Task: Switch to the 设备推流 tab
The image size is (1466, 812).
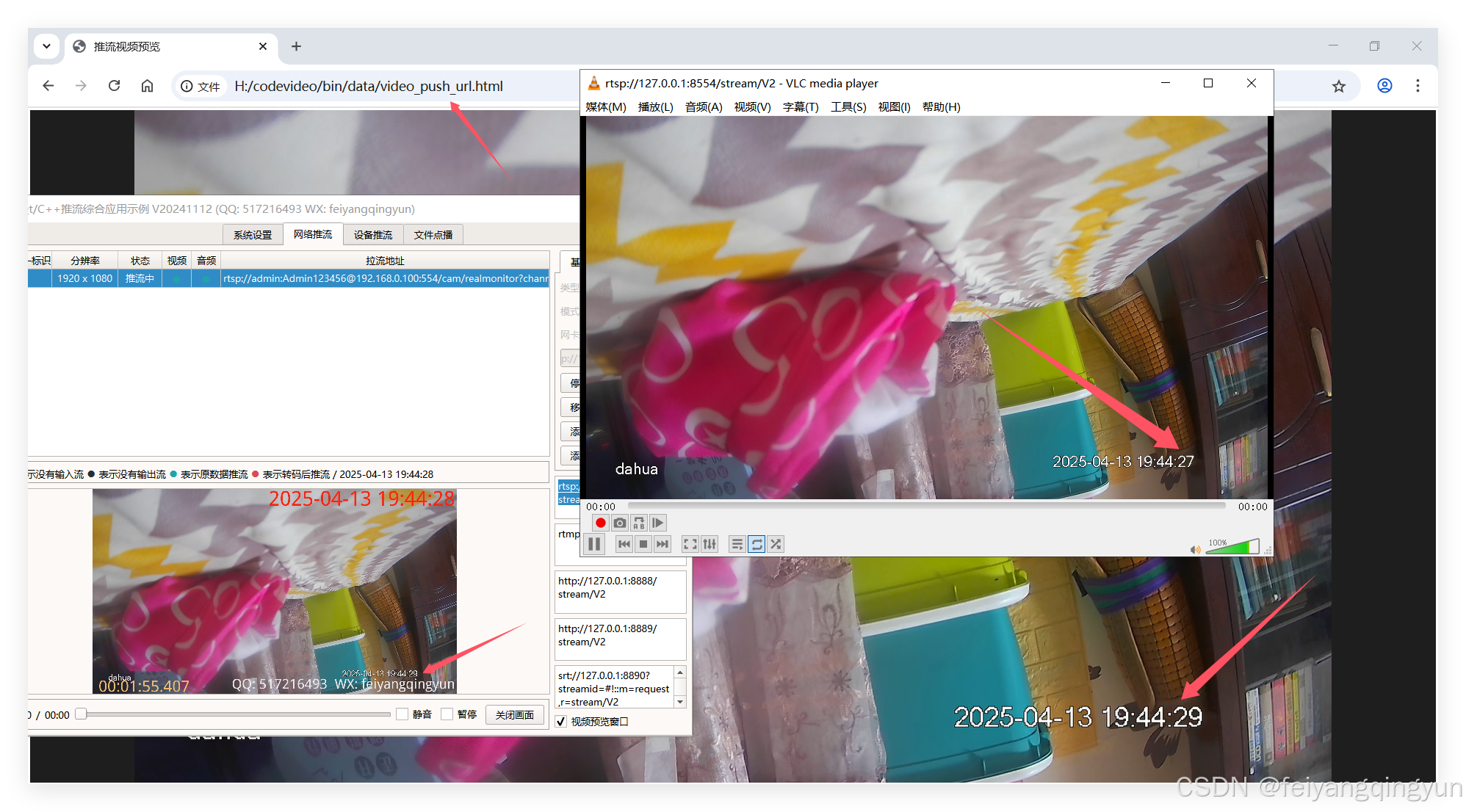Action: click(373, 235)
